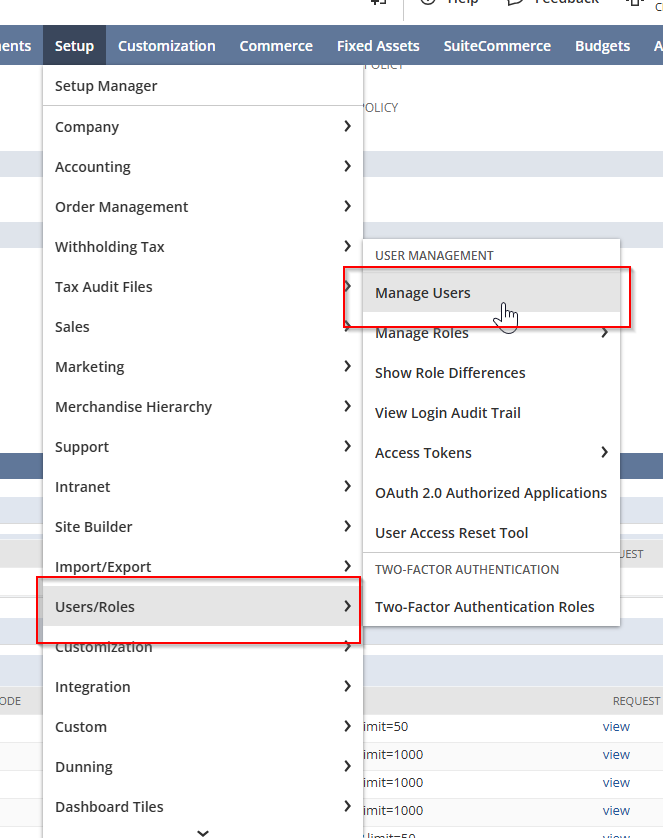663x838 pixels.
Task: Open Manage Users
Action: tap(421, 293)
